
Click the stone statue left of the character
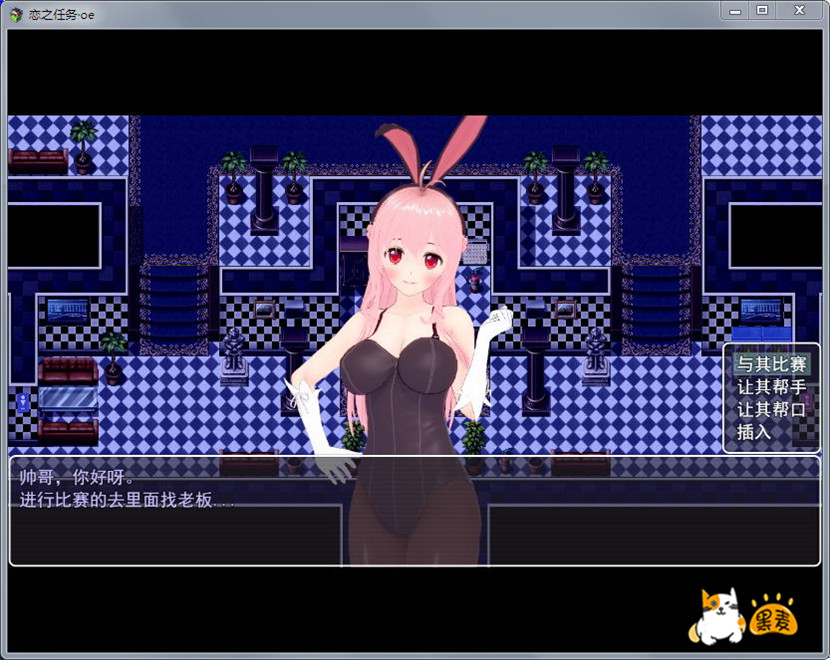pyautogui.click(x=234, y=356)
